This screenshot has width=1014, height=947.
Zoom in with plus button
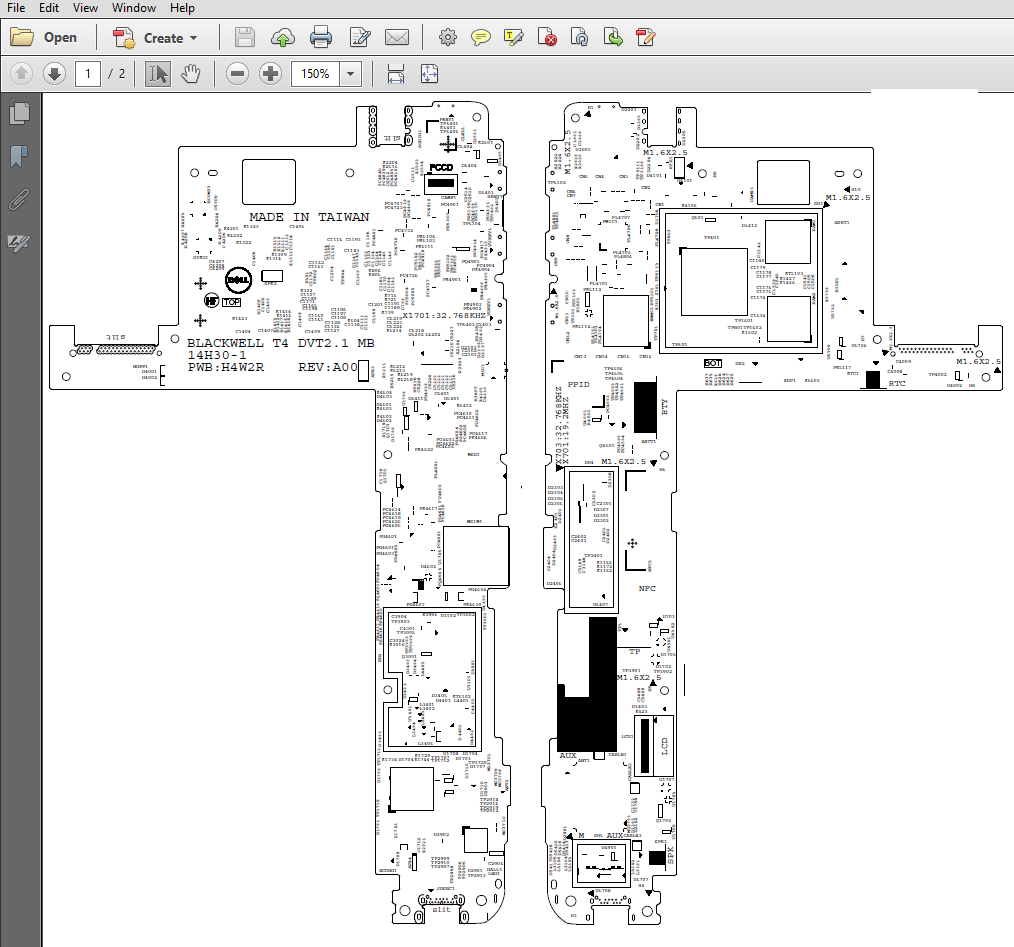coord(270,74)
